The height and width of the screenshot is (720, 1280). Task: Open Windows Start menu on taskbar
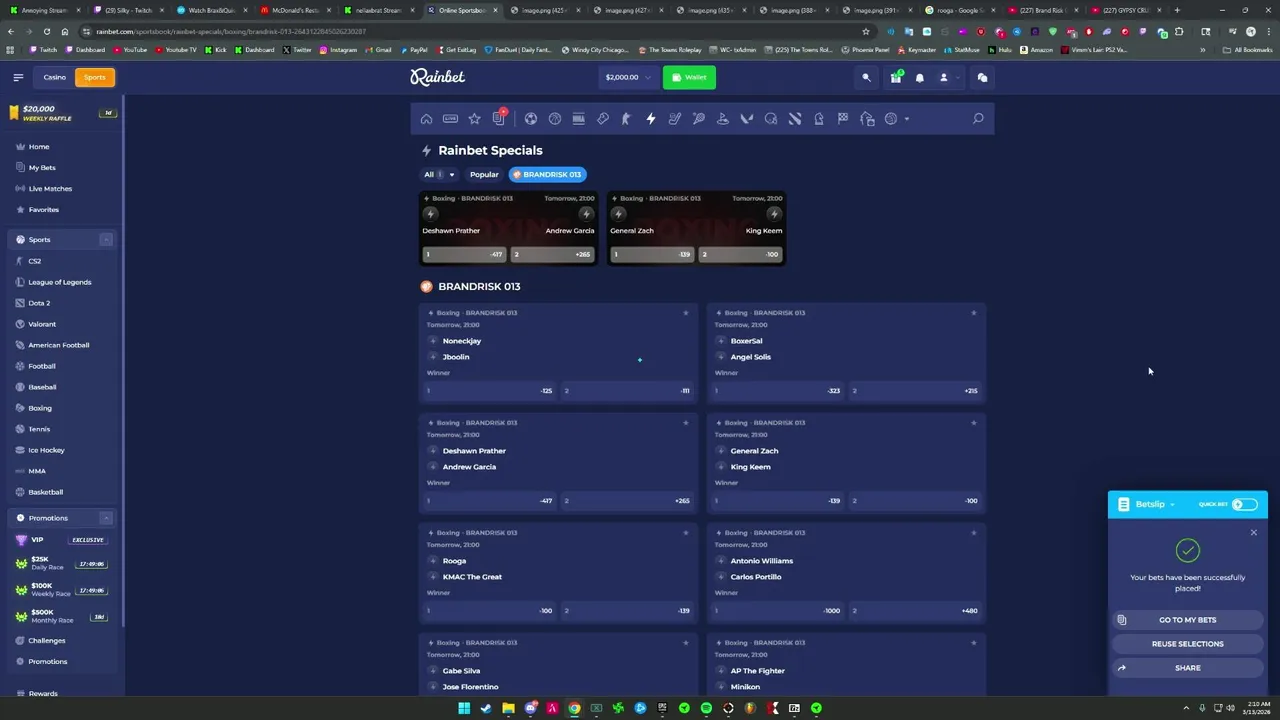pyautogui.click(x=464, y=708)
